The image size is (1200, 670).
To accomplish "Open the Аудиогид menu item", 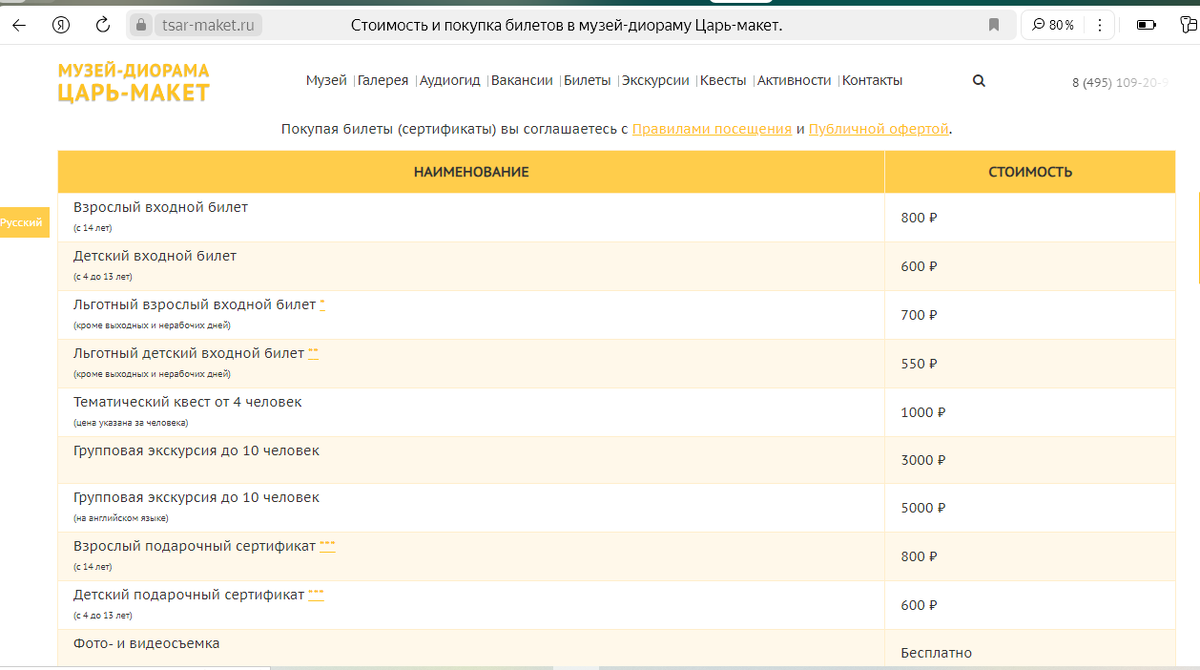I will pyautogui.click(x=450, y=81).
